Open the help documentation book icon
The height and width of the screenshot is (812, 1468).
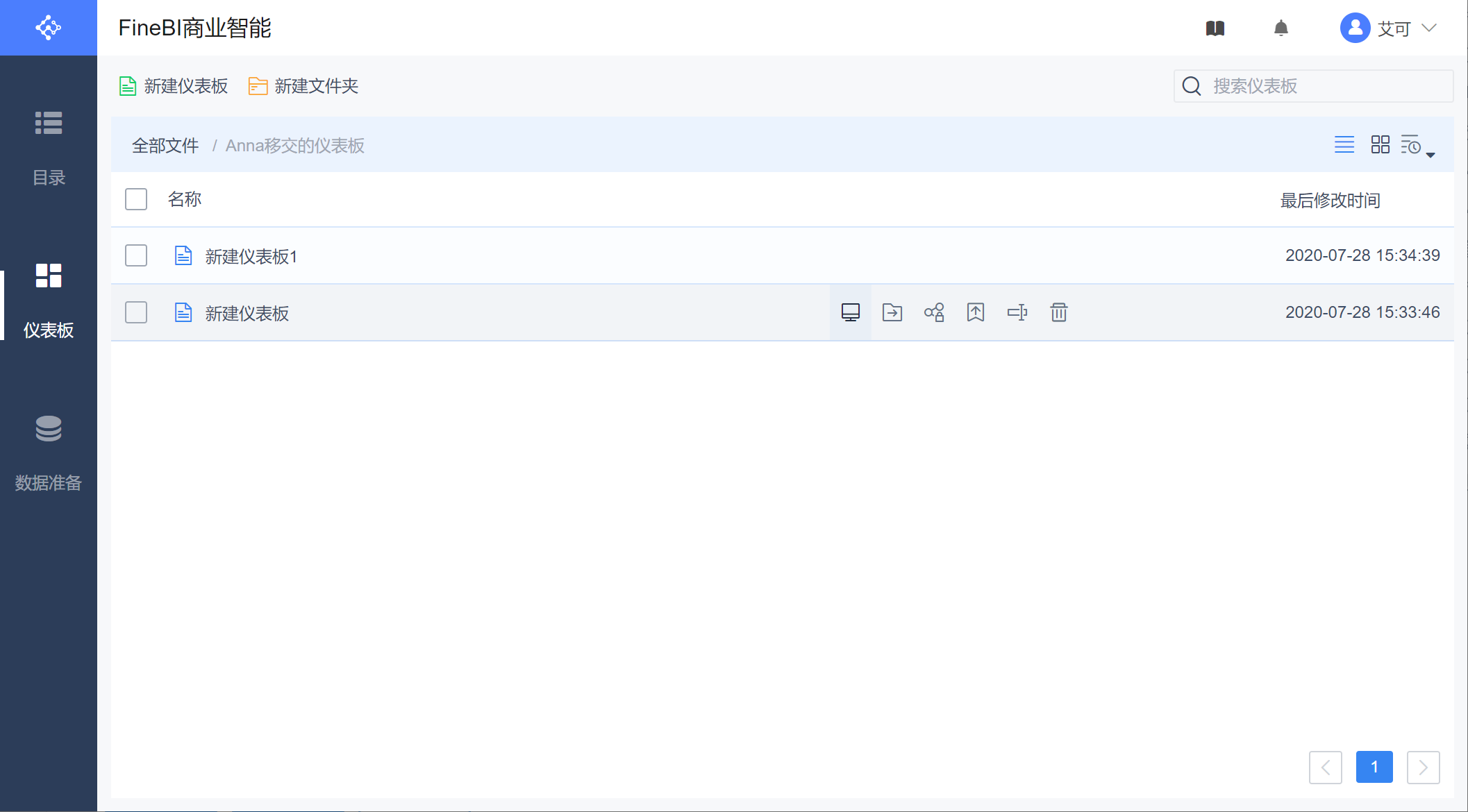coord(1215,28)
